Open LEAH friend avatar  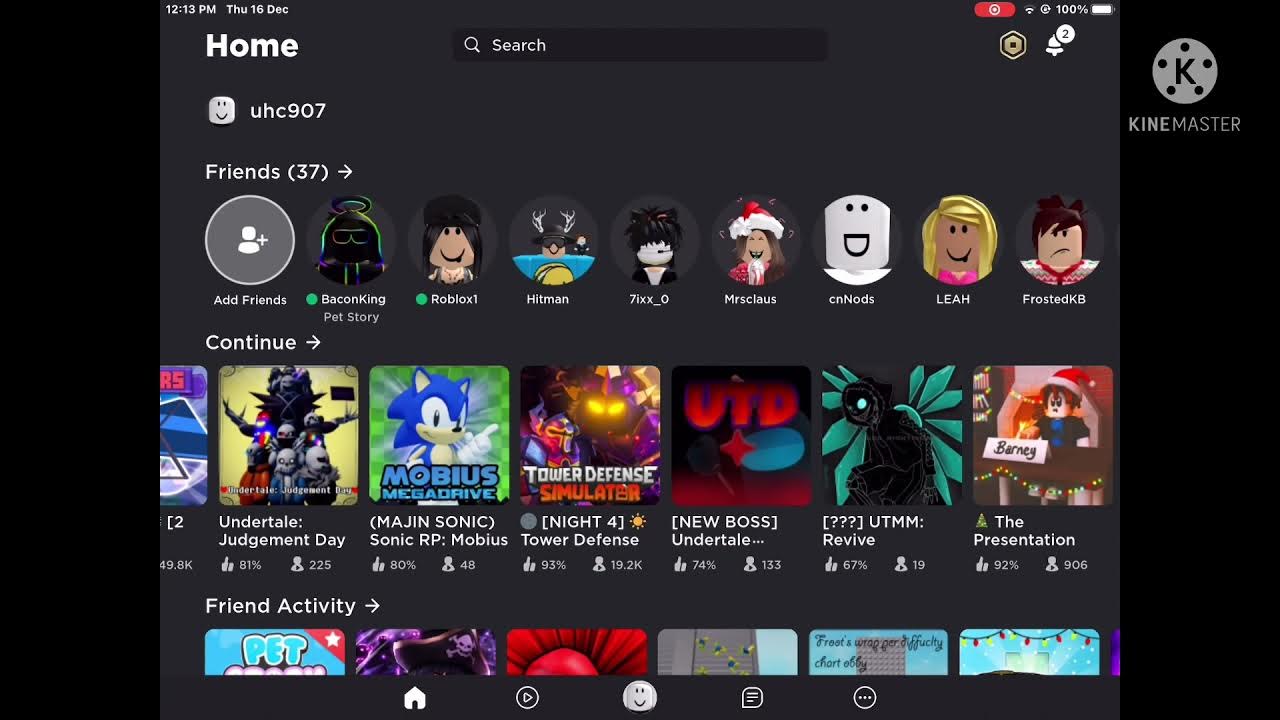pos(958,240)
